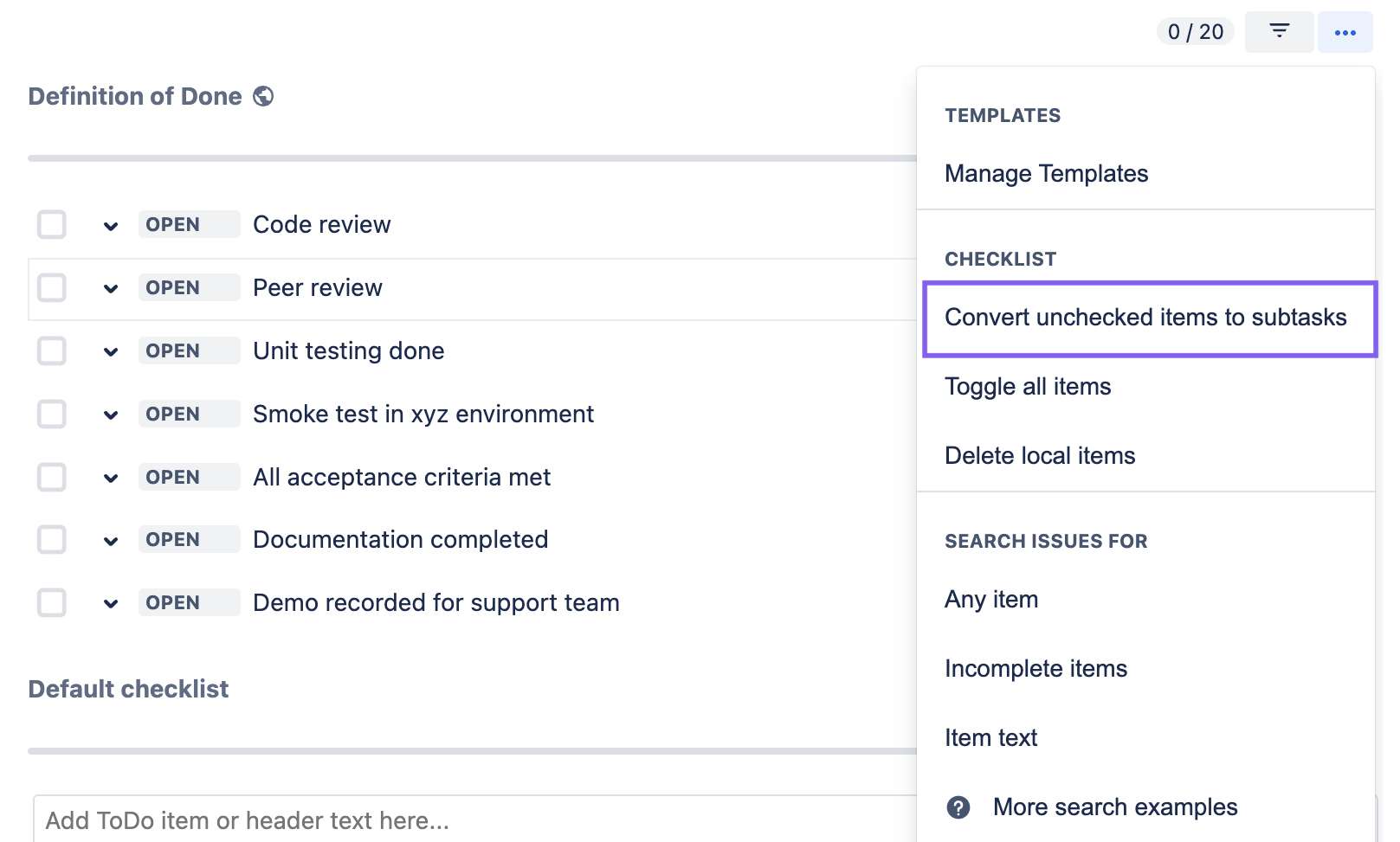This screenshot has width=1400, height=842.
Task: Click the Add ToDo item text field
Action: pos(346,820)
